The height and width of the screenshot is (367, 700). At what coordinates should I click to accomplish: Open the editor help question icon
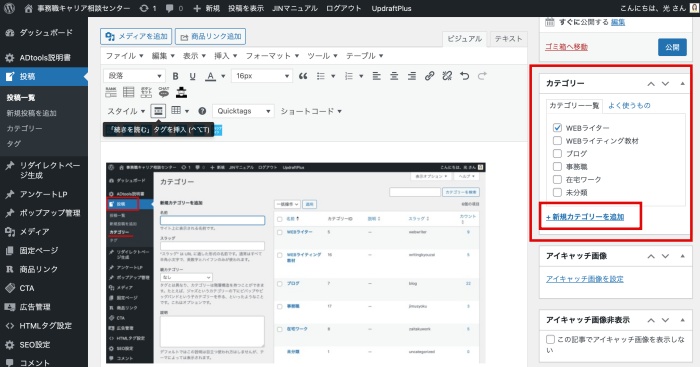pos(202,111)
